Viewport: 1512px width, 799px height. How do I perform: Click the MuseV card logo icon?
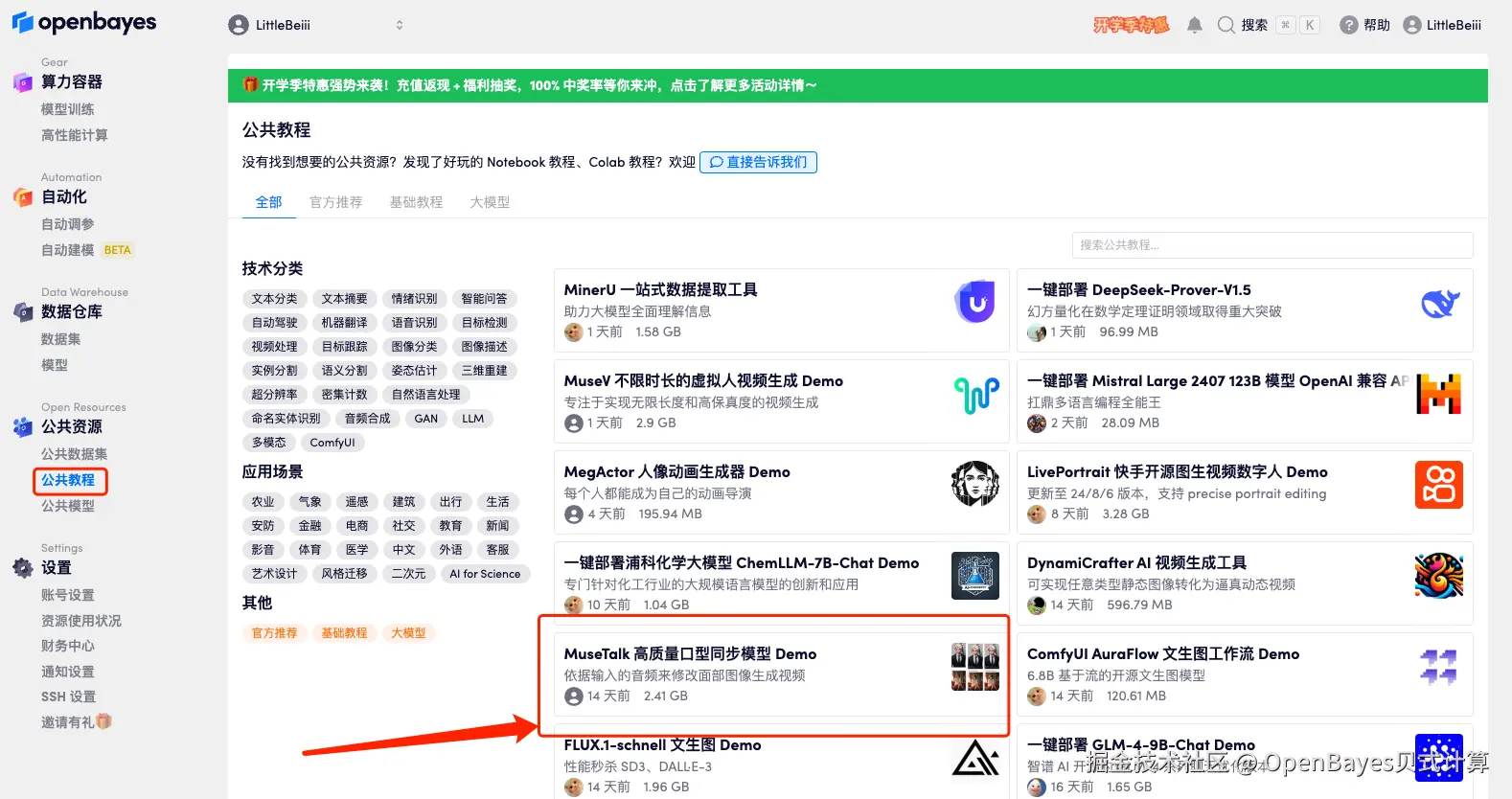[975, 394]
